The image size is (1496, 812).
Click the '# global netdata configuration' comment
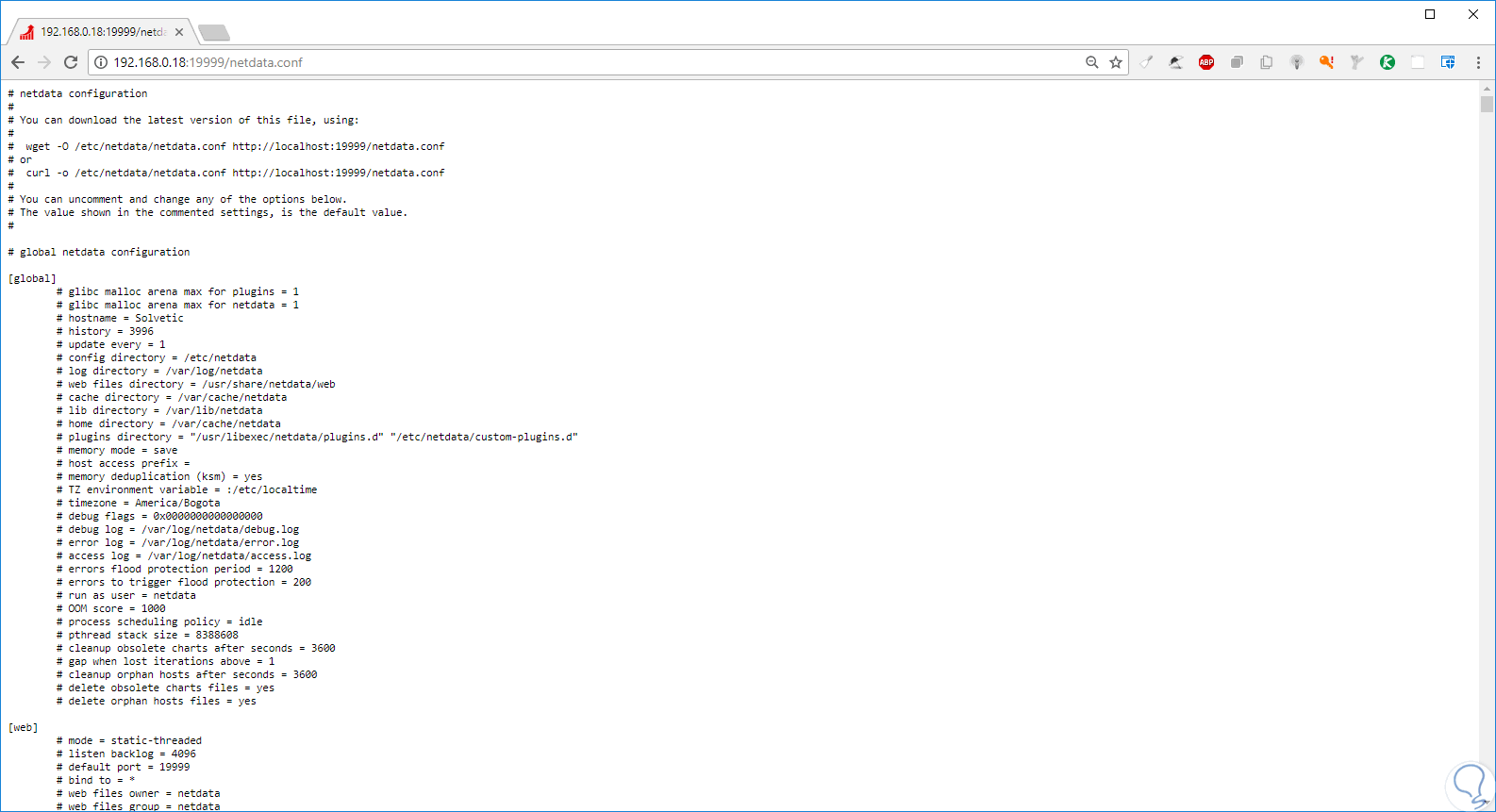click(x=99, y=252)
